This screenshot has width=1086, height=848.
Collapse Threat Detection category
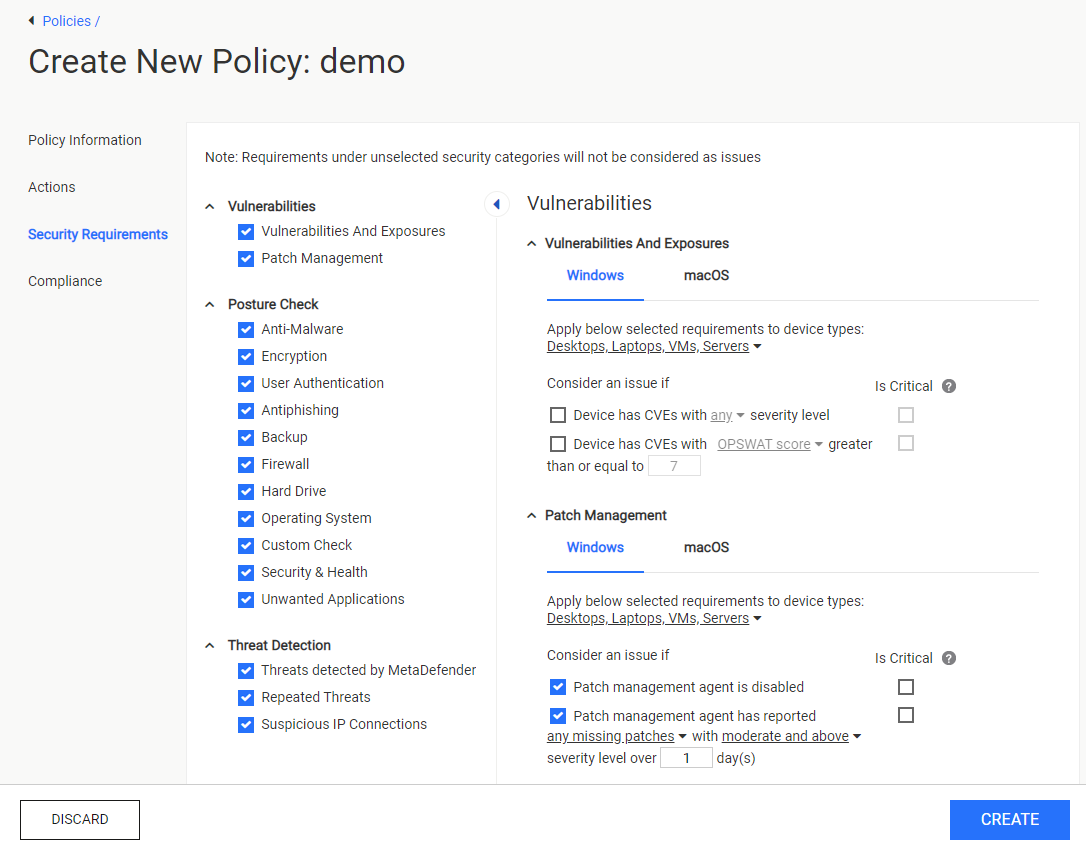210,646
